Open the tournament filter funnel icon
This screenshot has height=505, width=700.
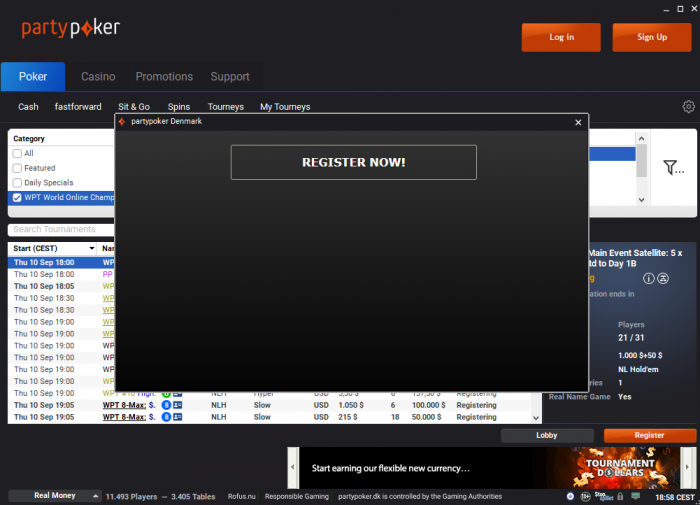pos(673,168)
